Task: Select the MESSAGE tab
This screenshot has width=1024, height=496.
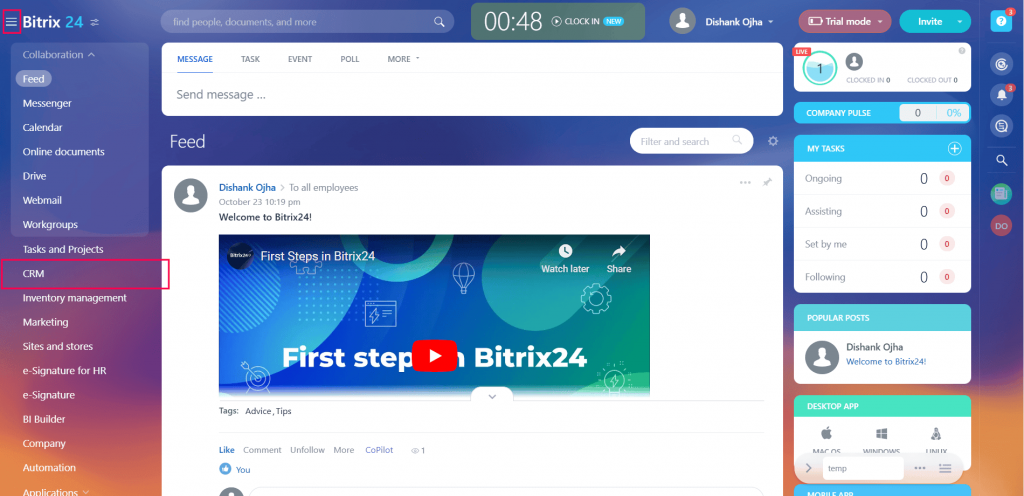Action: pyautogui.click(x=195, y=59)
